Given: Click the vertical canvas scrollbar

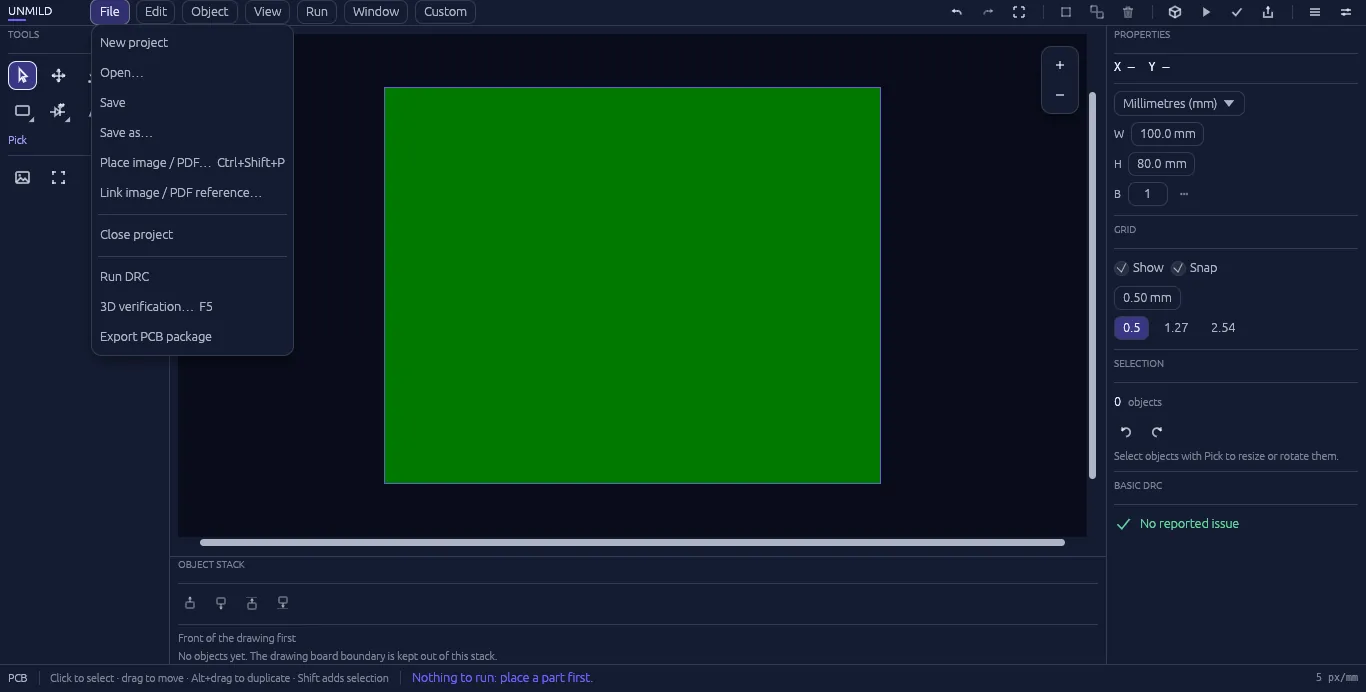Looking at the screenshot, I should 1092,286.
